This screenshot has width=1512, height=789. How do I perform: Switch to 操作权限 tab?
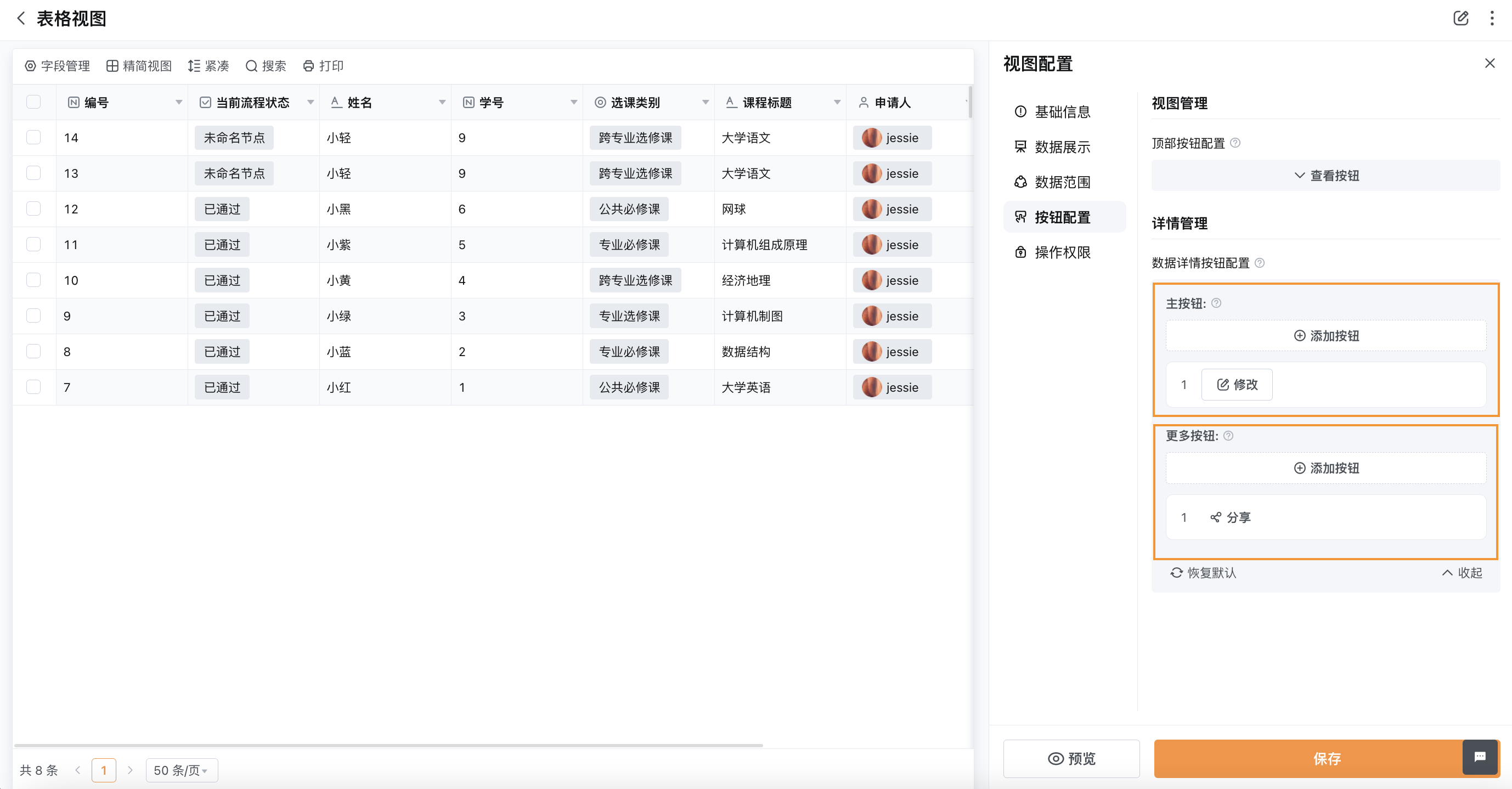click(1064, 252)
